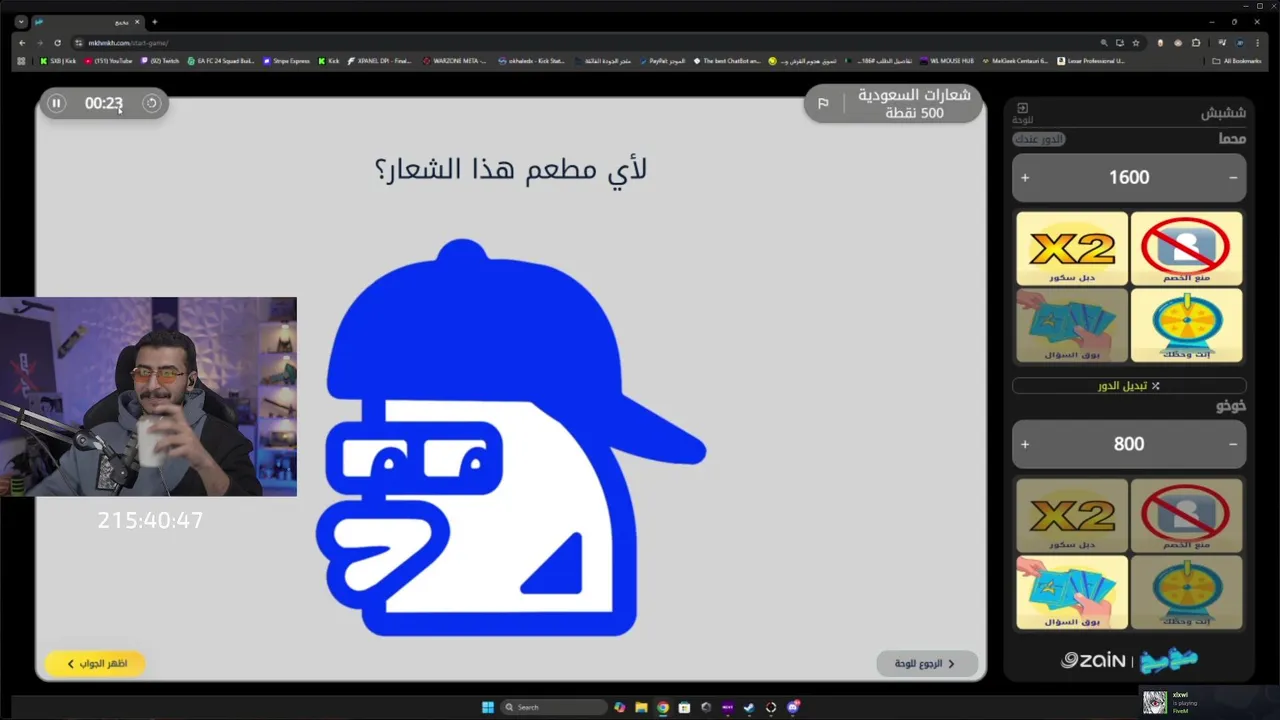
Task: Bookmark this page with the star icon
Action: coord(1136,43)
